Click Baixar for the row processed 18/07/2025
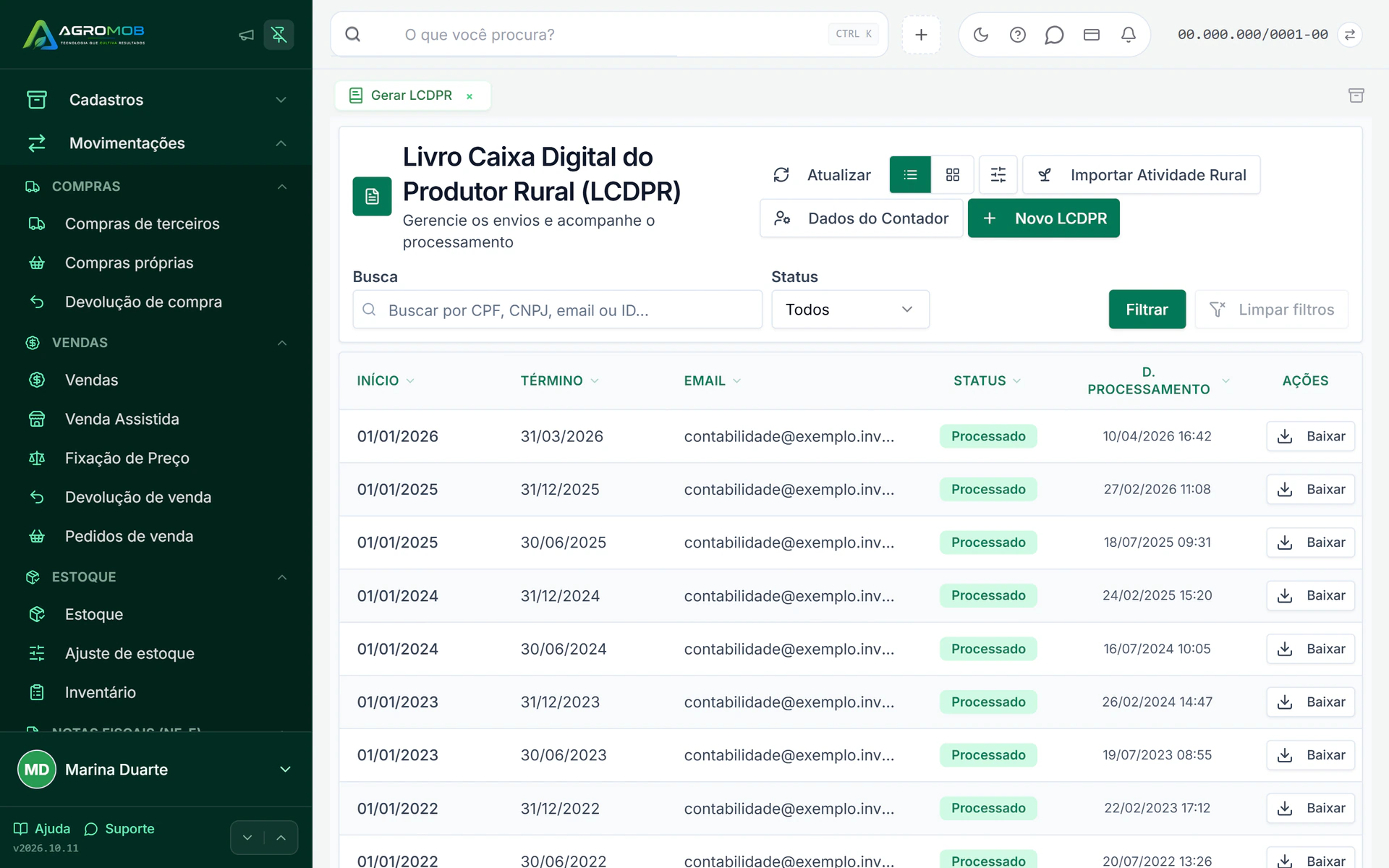 [1310, 542]
